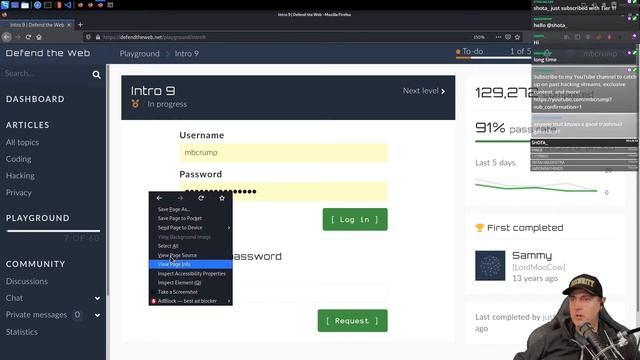Click Sammy's avatar thumbnail
This screenshot has height=360, width=640.
(x=490, y=266)
